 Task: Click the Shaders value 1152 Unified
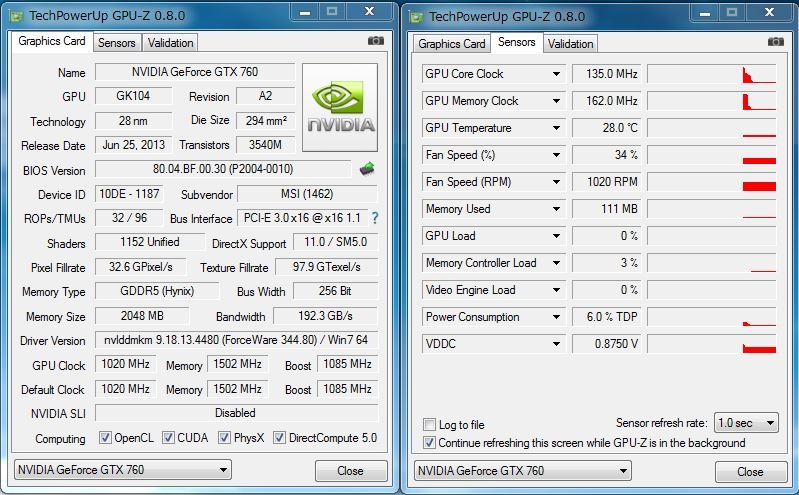click(x=150, y=242)
